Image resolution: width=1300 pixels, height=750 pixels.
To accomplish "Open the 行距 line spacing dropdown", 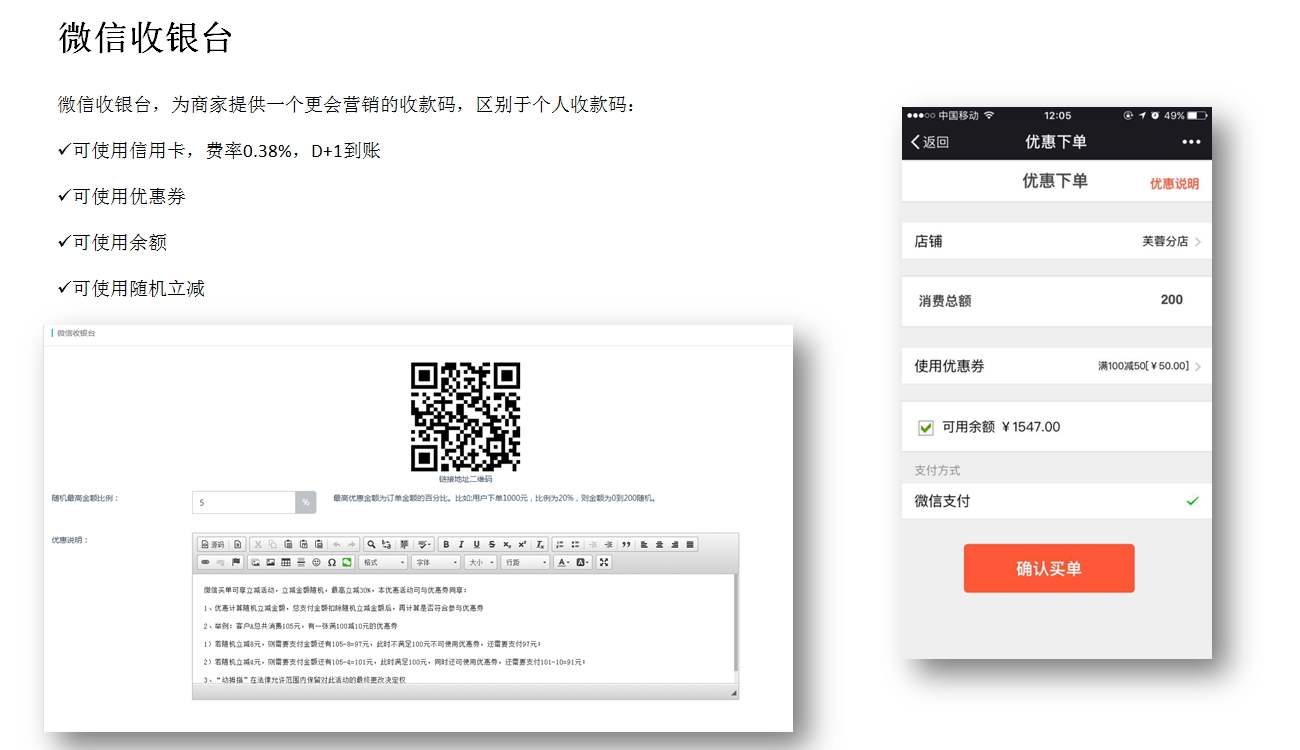I will coord(525,562).
